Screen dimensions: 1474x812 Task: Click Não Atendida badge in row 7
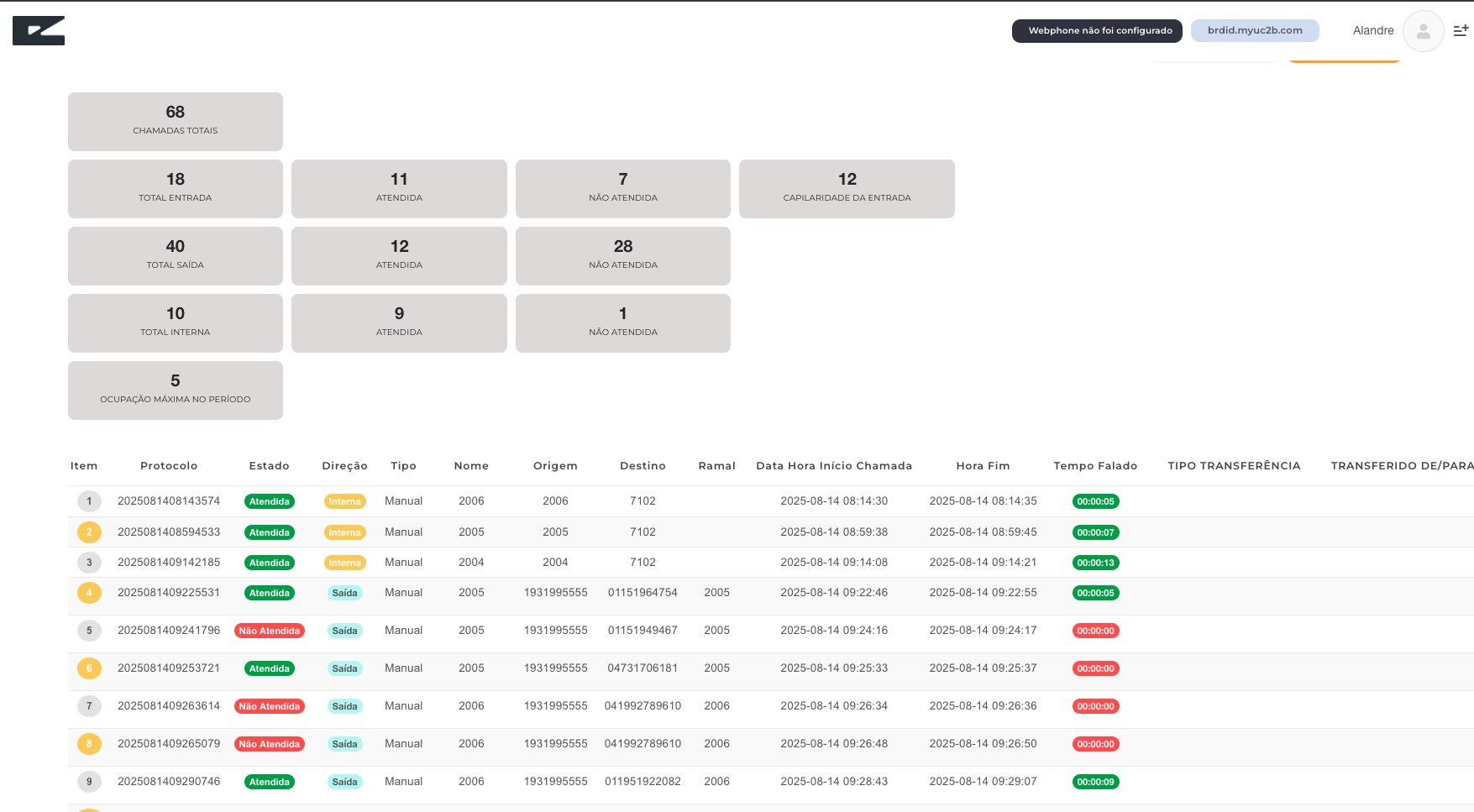tap(270, 706)
